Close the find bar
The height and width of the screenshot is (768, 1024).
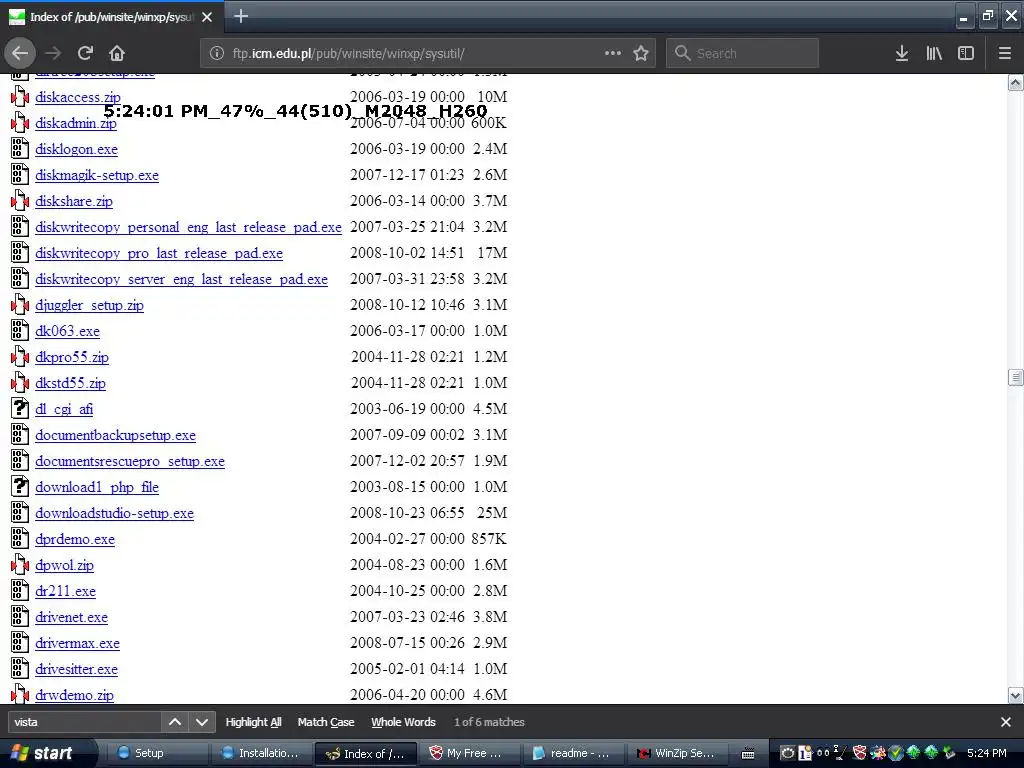(1006, 722)
